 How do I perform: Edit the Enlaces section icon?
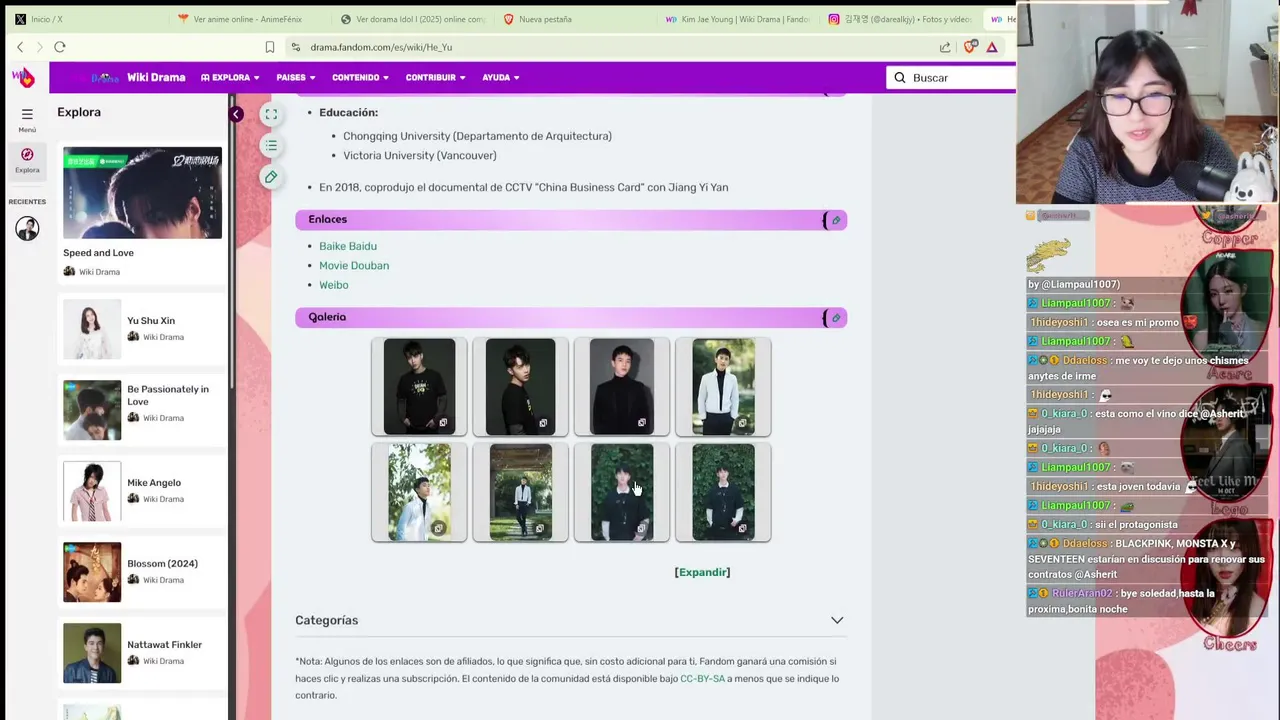click(x=836, y=220)
